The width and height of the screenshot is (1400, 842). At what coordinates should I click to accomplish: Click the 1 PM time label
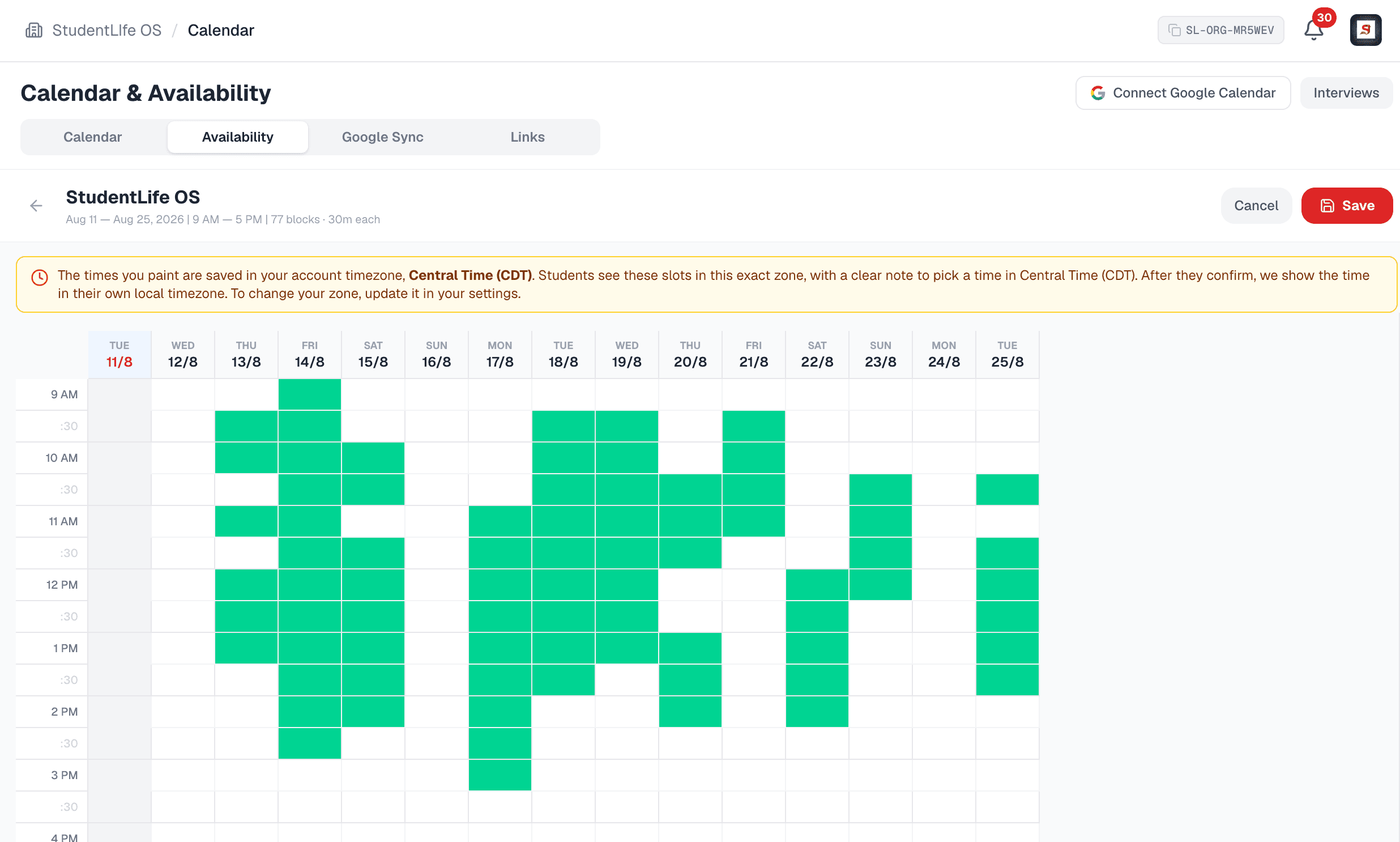65,648
